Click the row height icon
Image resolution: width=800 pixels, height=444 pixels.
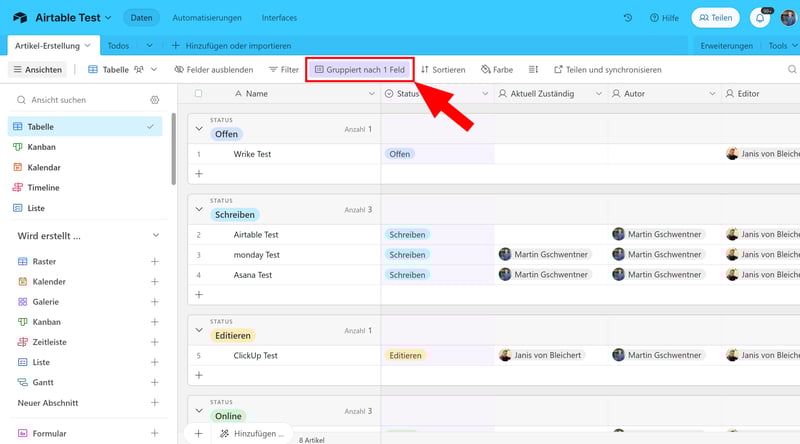click(533, 70)
